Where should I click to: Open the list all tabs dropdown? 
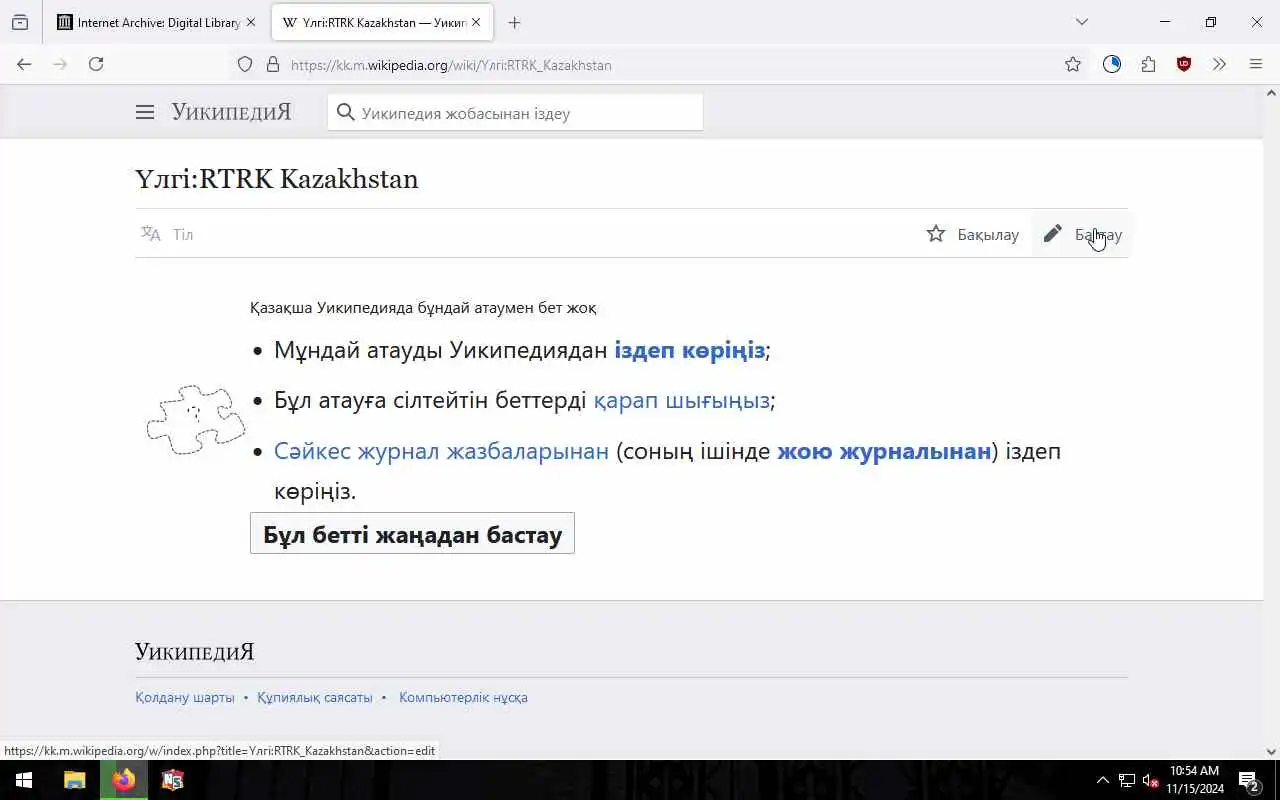point(1081,22)
